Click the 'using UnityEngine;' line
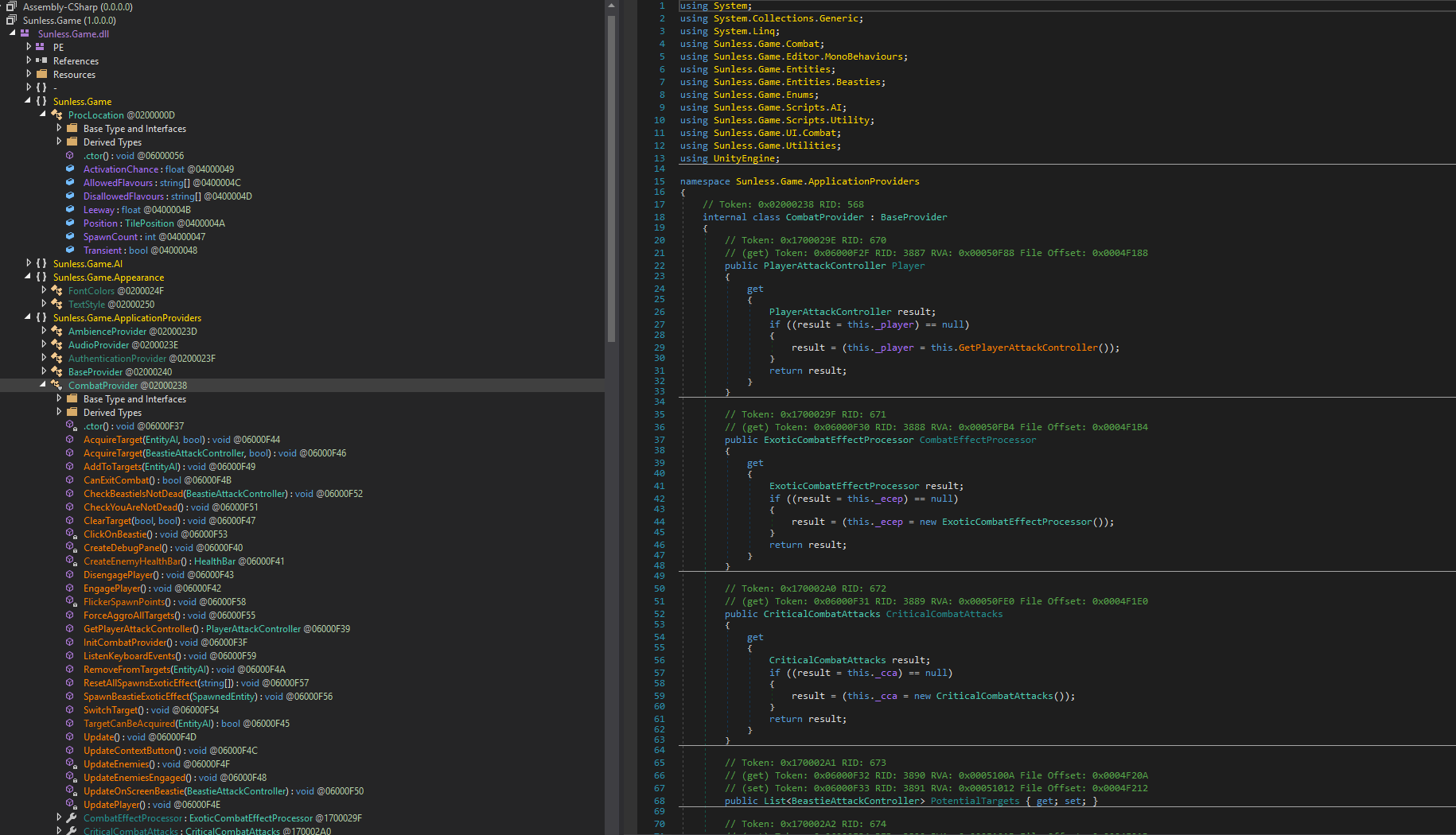The image size is (1456, 835). pyautogui.click(x=730, y=158)
